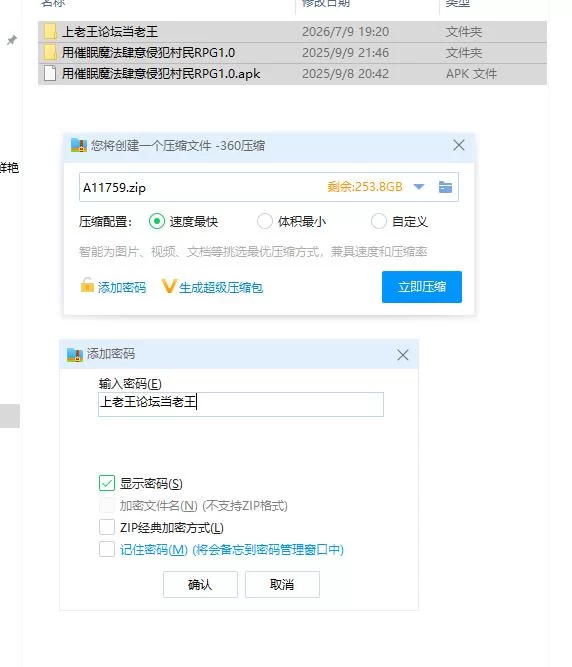Image resolution: width=572 pixels, height=667 pixels.
Task: Open the save location dropdown arrow
Action: [x=419, y=187]
